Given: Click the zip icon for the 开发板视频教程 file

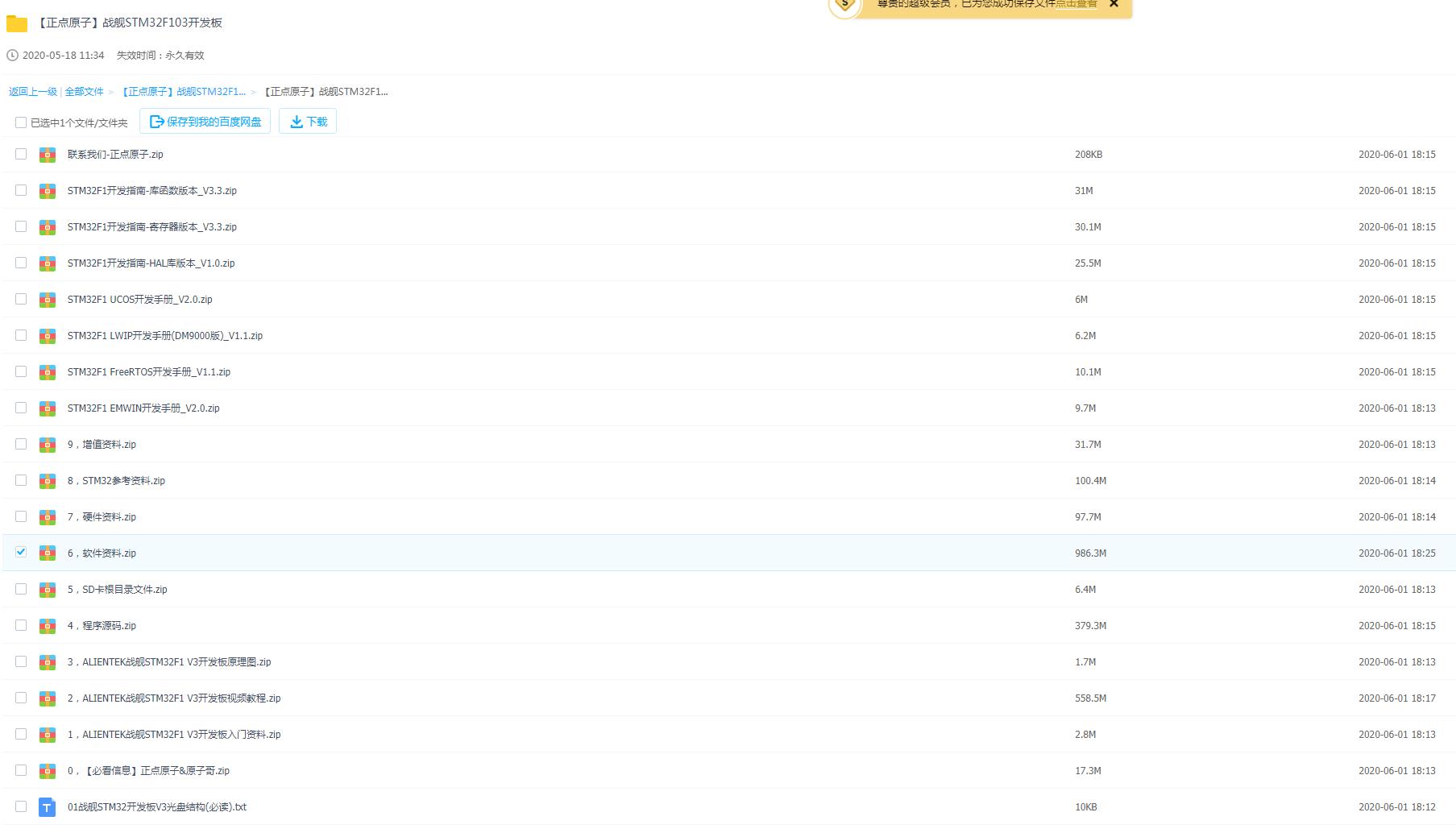Looking at the screenshot, I should coord(48,698).
